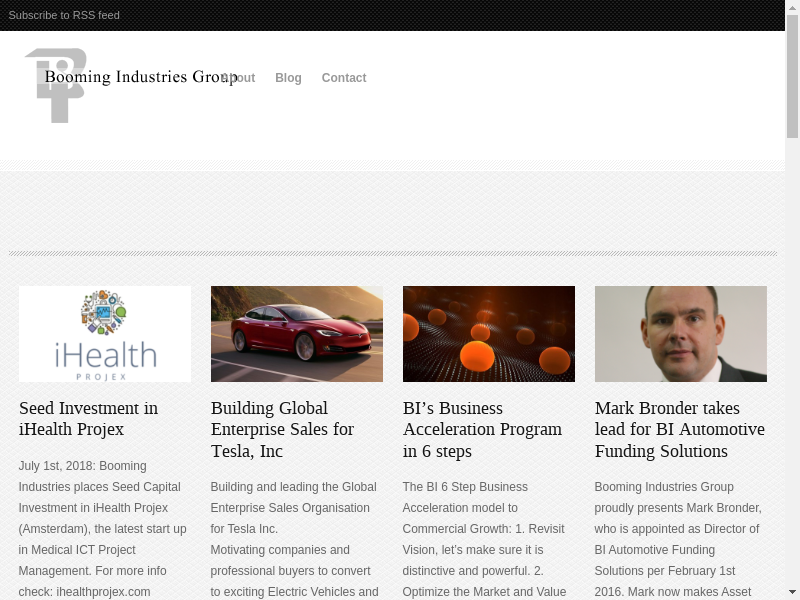Click the scrollbar up arrow
Image resolution: width=800 pixels, height=600 pixels.
(x=792, y=8)
